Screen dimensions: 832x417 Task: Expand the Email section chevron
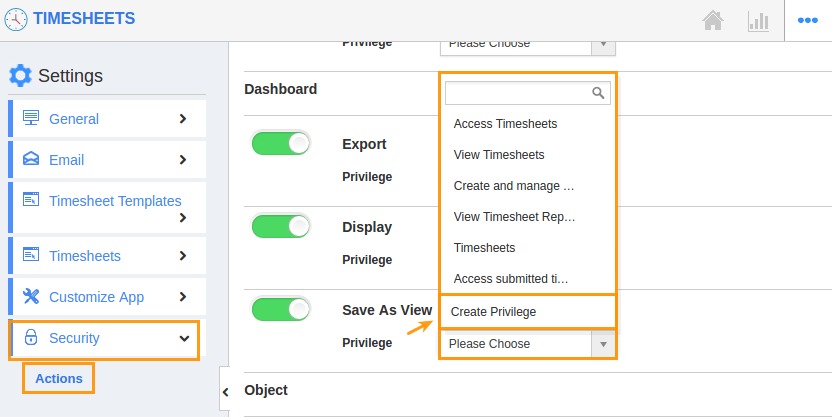coord(183,160)
